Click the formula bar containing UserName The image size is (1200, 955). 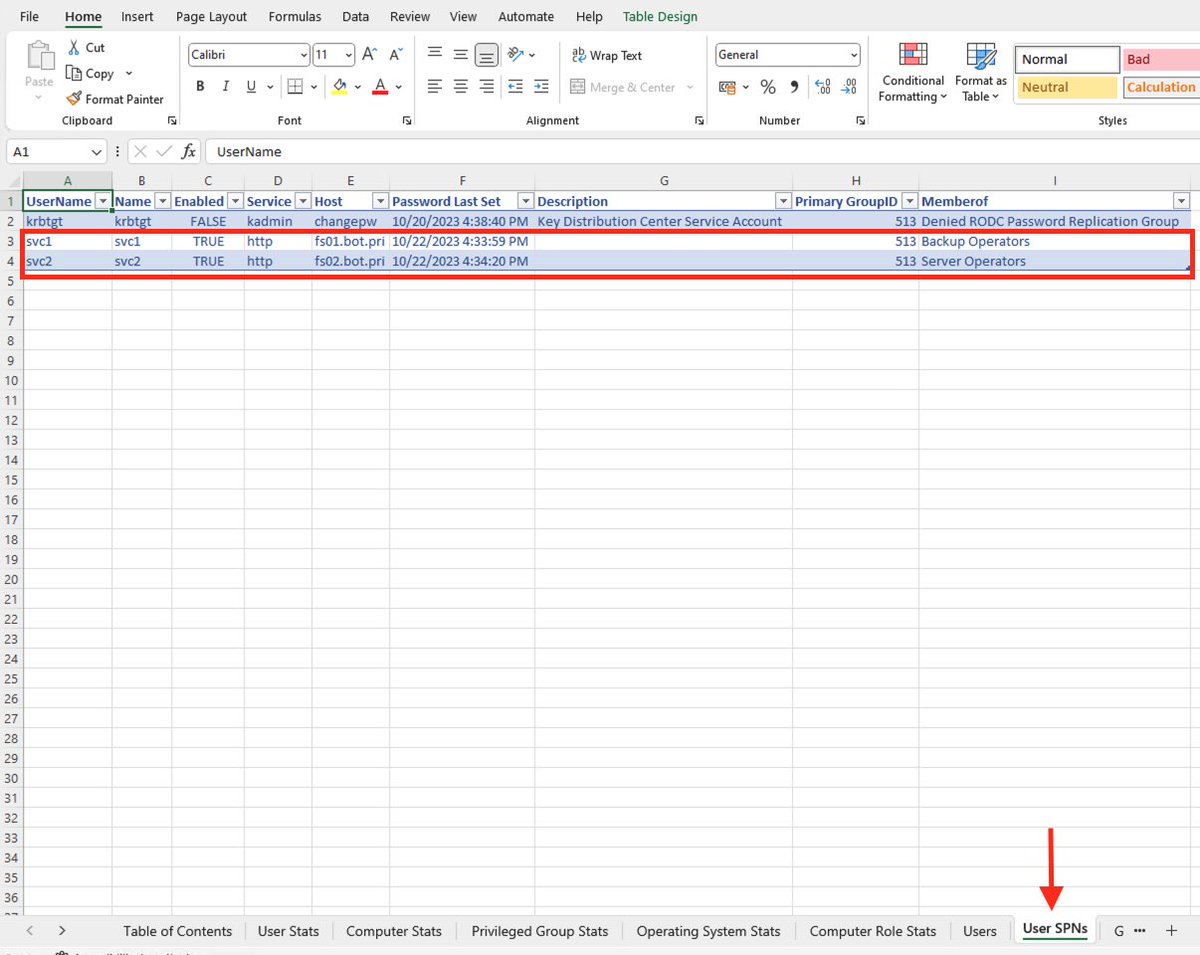coord(700,152)
